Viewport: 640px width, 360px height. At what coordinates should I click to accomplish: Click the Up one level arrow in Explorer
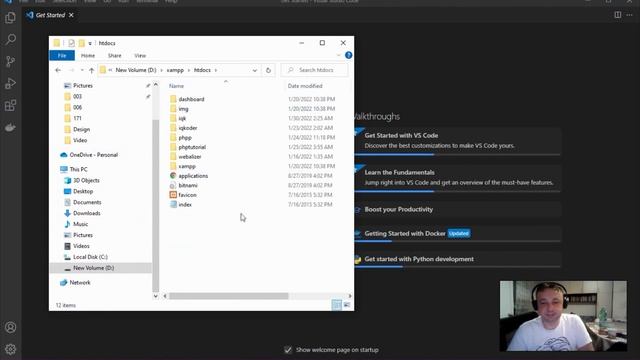coord(91,70)
